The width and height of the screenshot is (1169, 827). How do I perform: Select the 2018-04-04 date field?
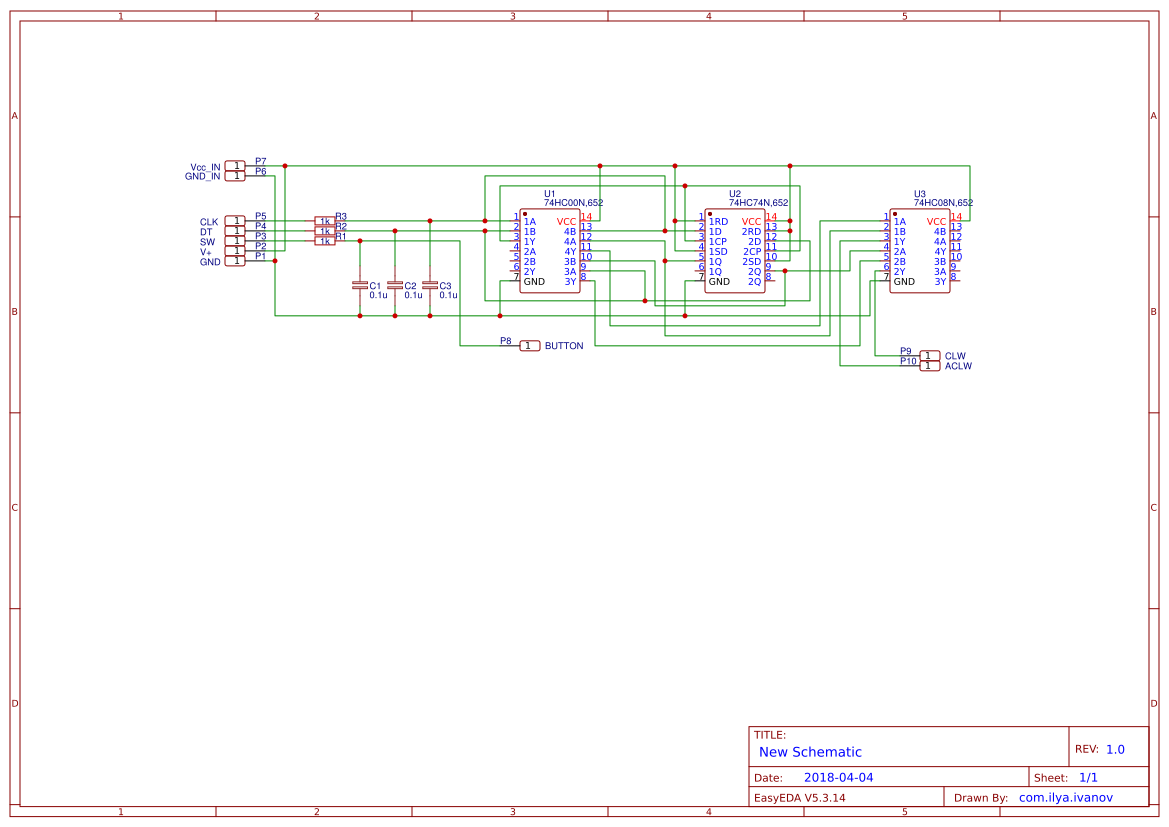point(841,776)
